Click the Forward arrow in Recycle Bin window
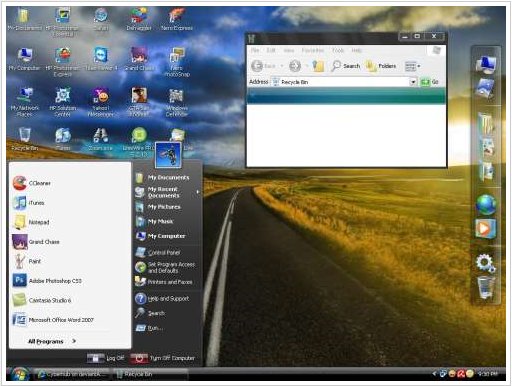This screenshot has height=386, width=512. tap(295, 66)
